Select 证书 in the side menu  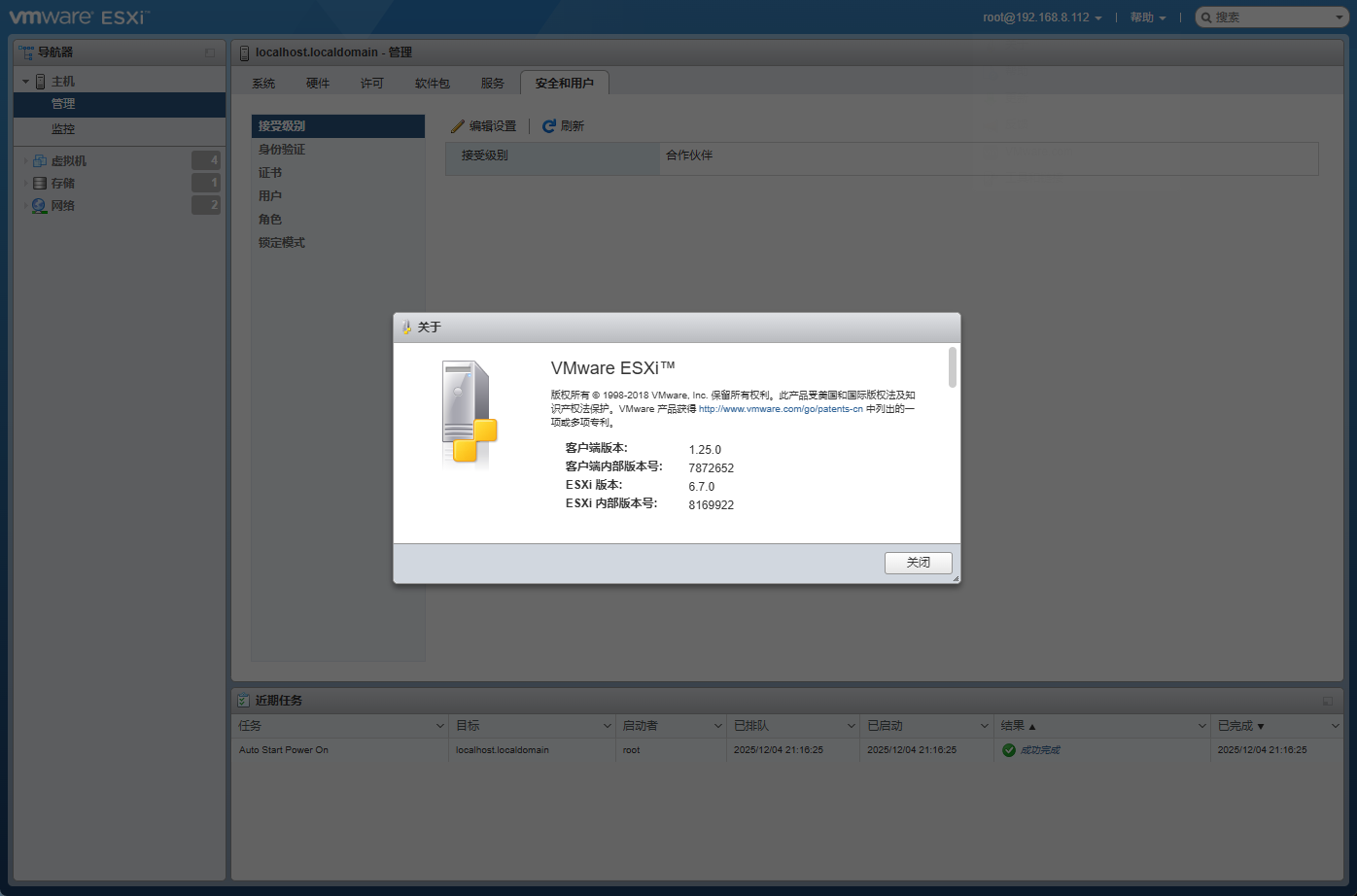(x=338, y=173)
